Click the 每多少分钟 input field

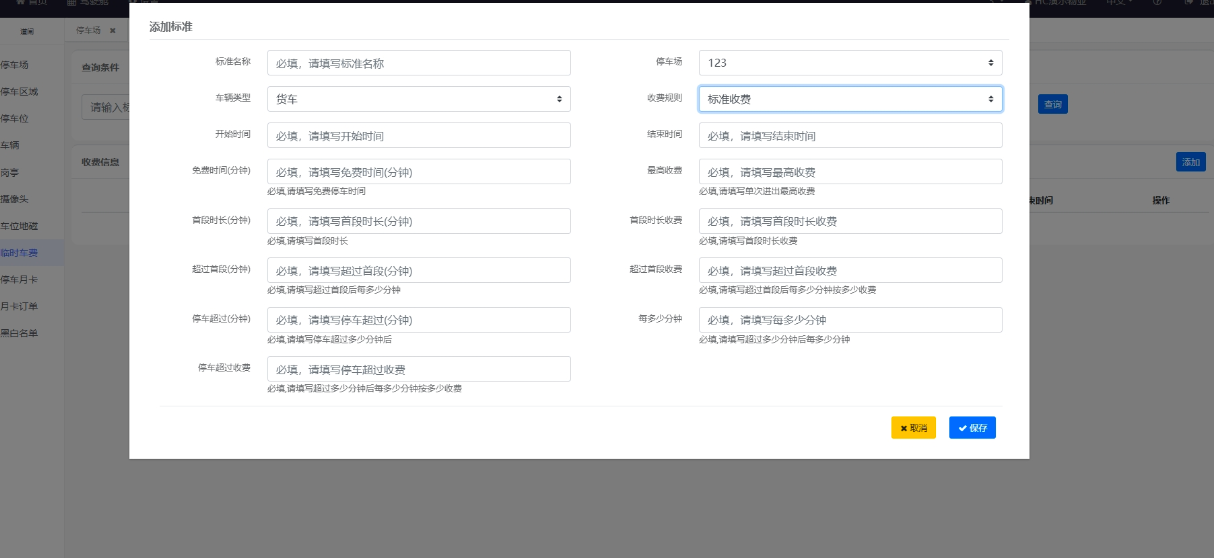(x=850, y=320)
